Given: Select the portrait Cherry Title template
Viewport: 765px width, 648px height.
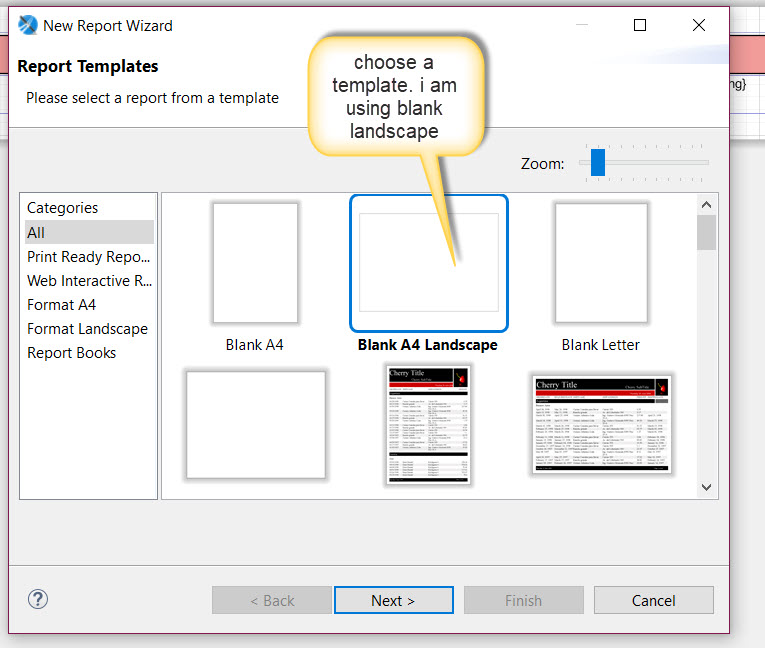Looking at the screenshot, I should (428, 424).
